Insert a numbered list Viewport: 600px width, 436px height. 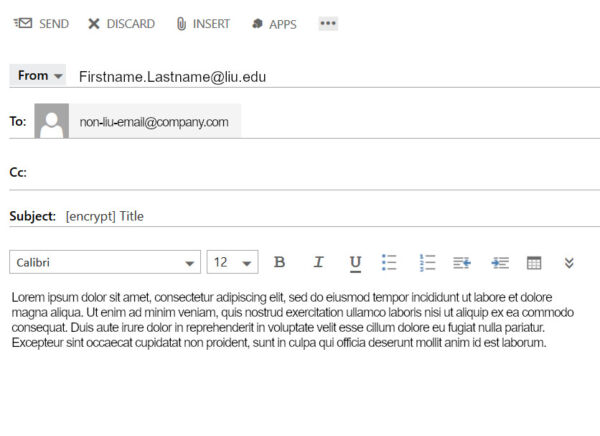tap(427, 262)
